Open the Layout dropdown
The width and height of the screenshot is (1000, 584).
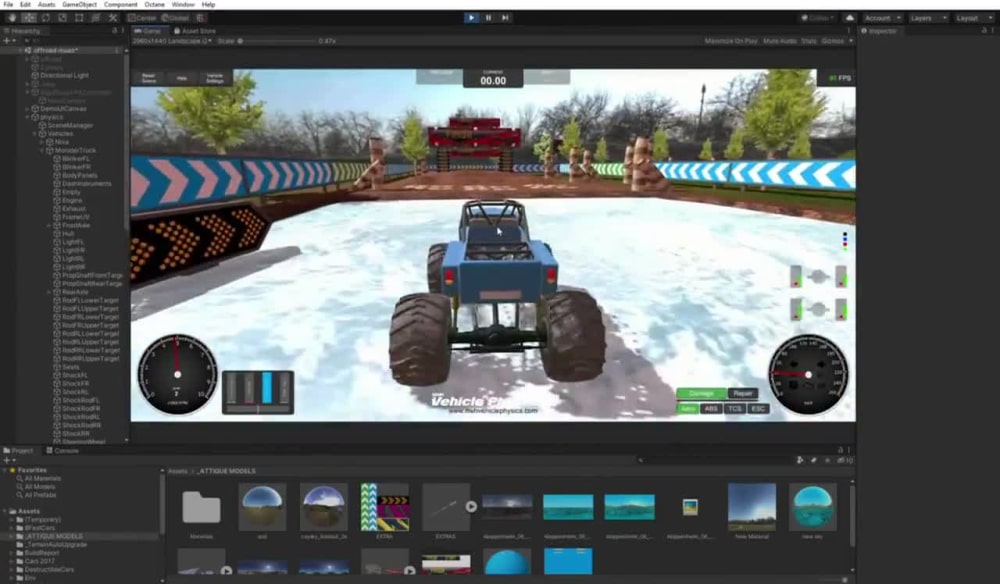tap(974, 18)
